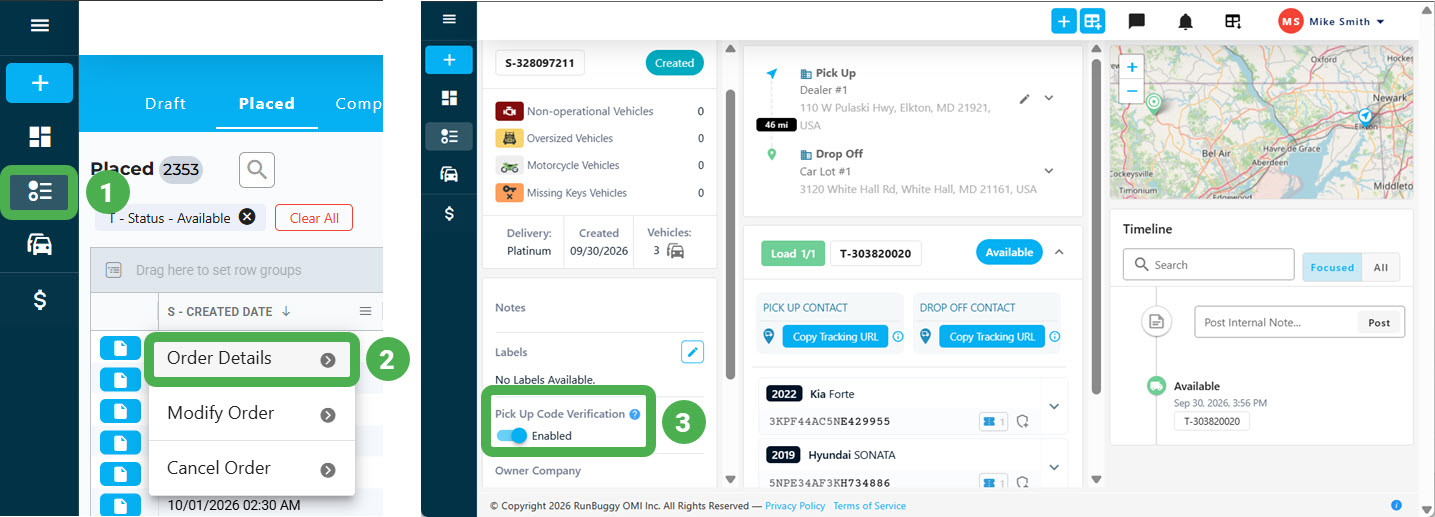The image size is (1435, 517).
Task: Switch to the Draft tab
Action: [165, 103]
